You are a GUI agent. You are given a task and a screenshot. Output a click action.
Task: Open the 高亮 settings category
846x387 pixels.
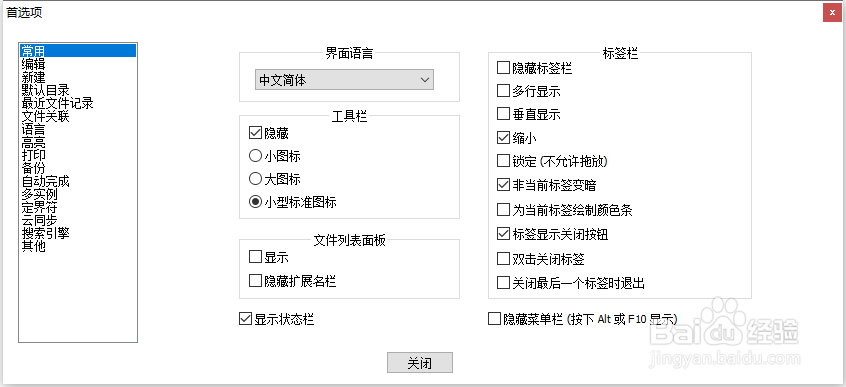click(x=33, y=143)
